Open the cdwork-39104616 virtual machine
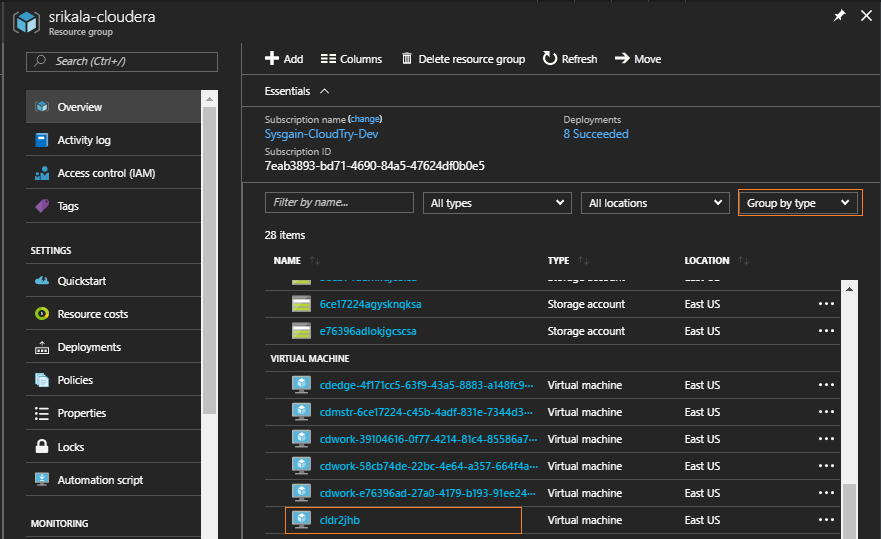Image resolution: width=881 pixels, height=539 pixels. pyautogui.click(x=428, y=439)
